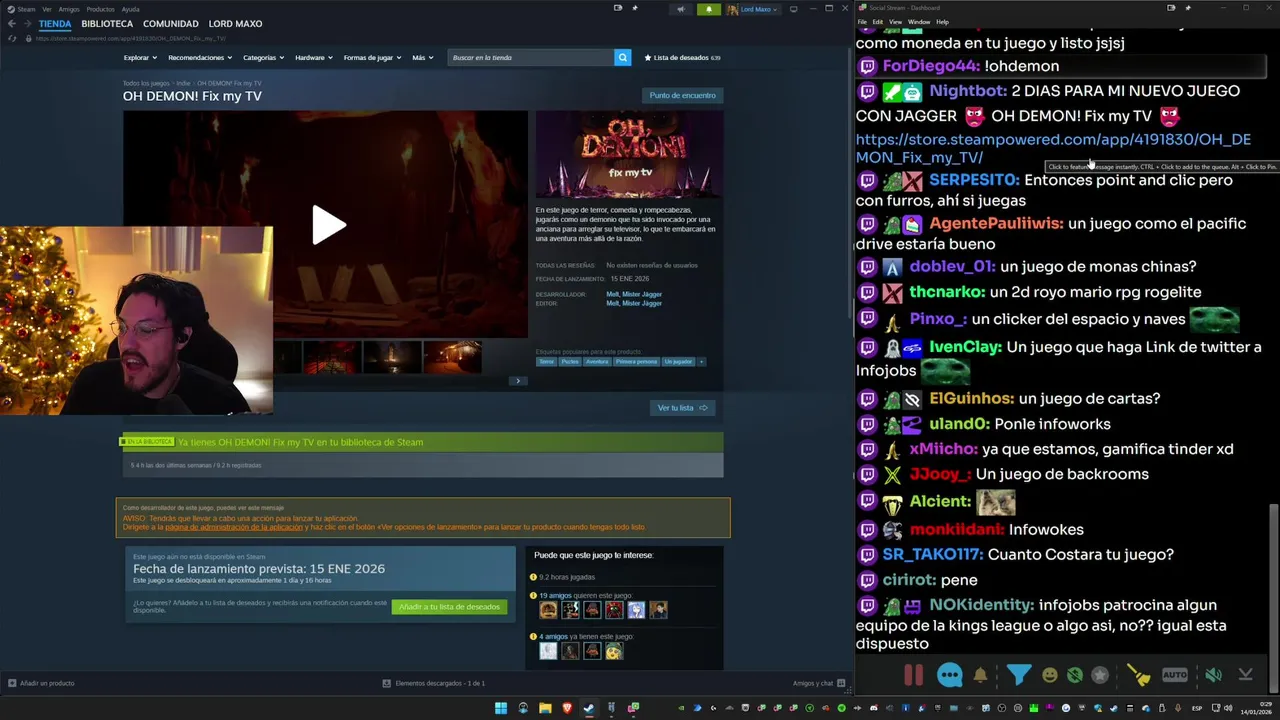Click the store search magnifier button

pyautogui.click(x=622, y=57)
